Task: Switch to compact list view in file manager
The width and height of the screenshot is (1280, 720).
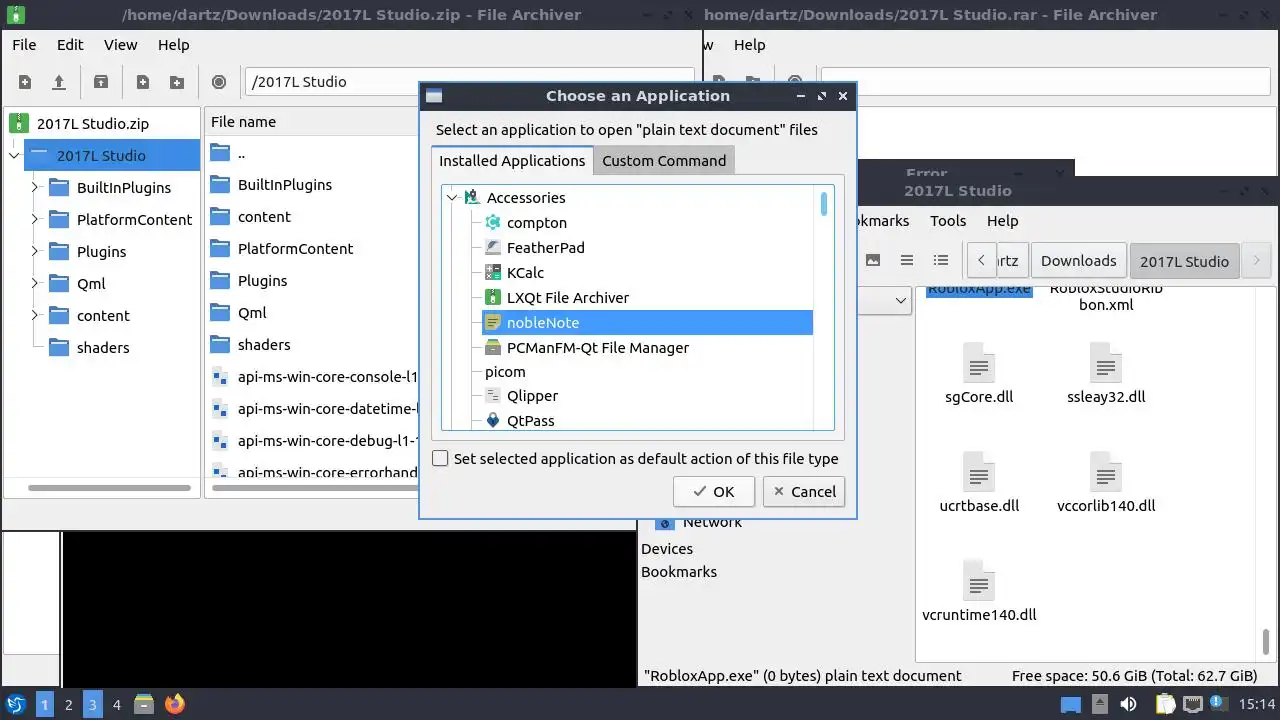Action: [907, 260]
